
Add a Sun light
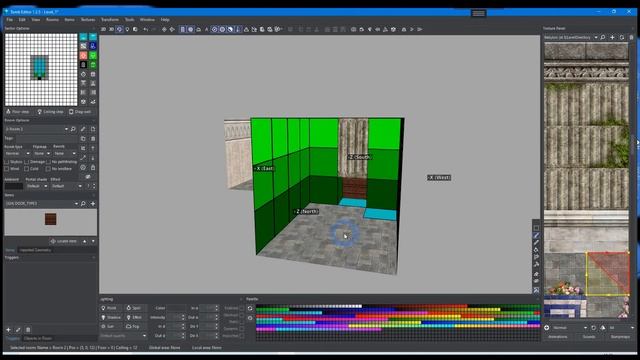point(111,327)
